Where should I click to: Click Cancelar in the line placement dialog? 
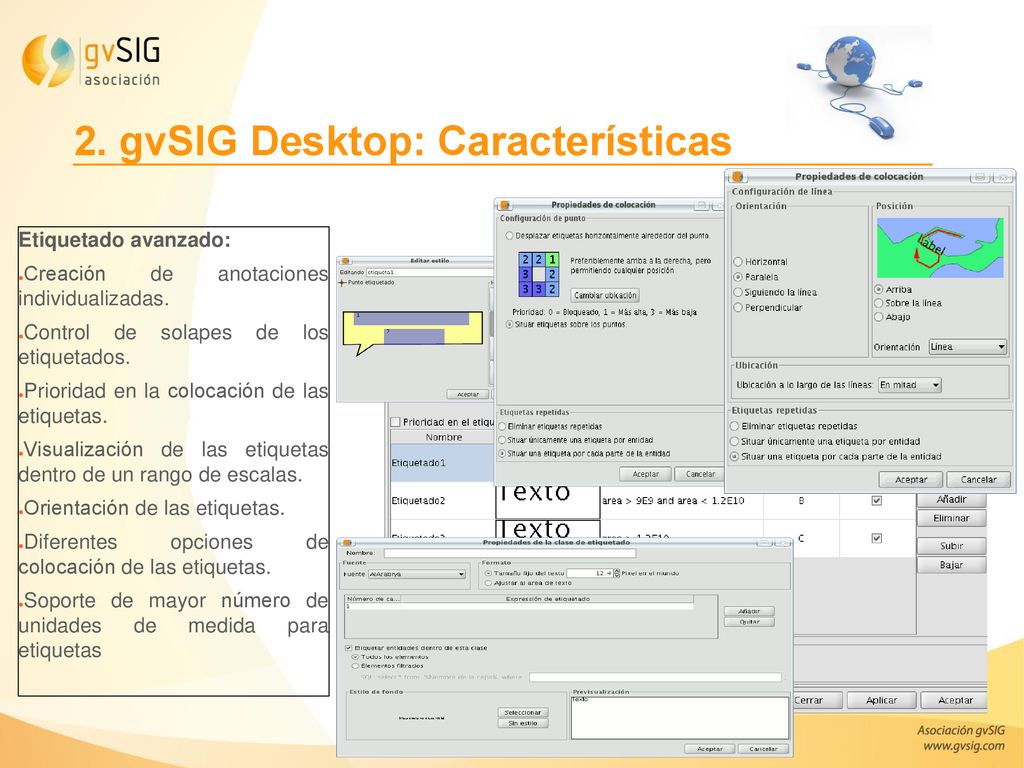pyautogui.click(x=978, y=479)
